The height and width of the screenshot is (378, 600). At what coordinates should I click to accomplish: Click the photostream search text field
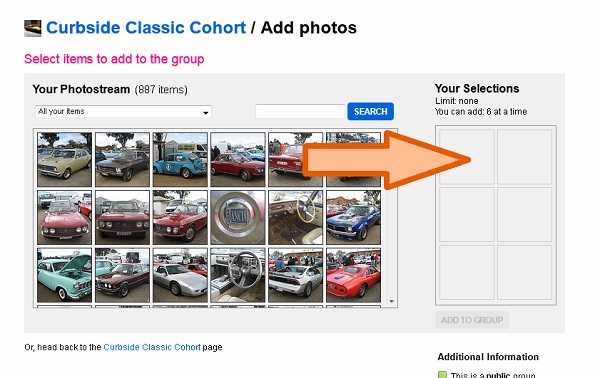pos(300,111)
